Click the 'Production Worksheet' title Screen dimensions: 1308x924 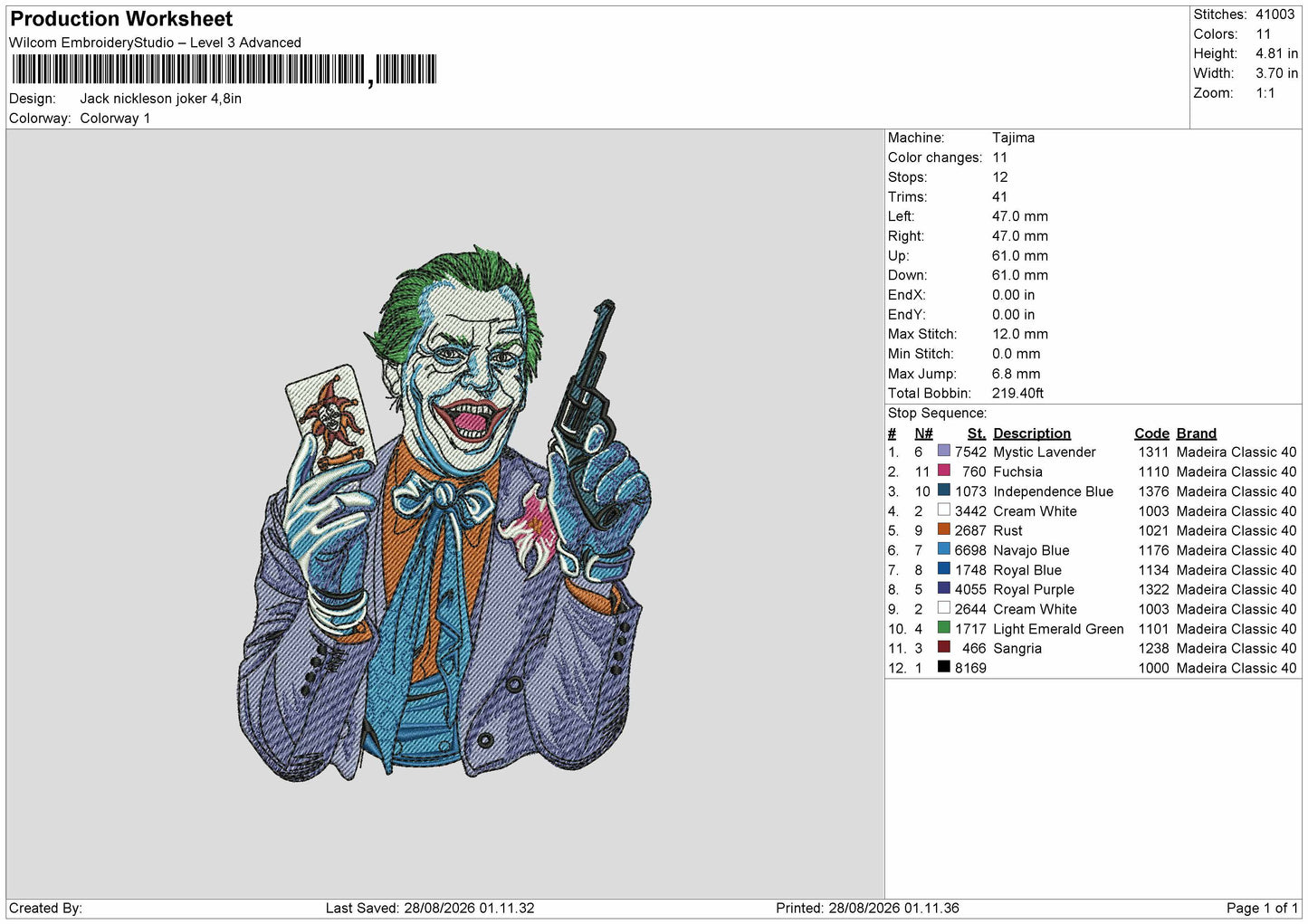[121, 19]
